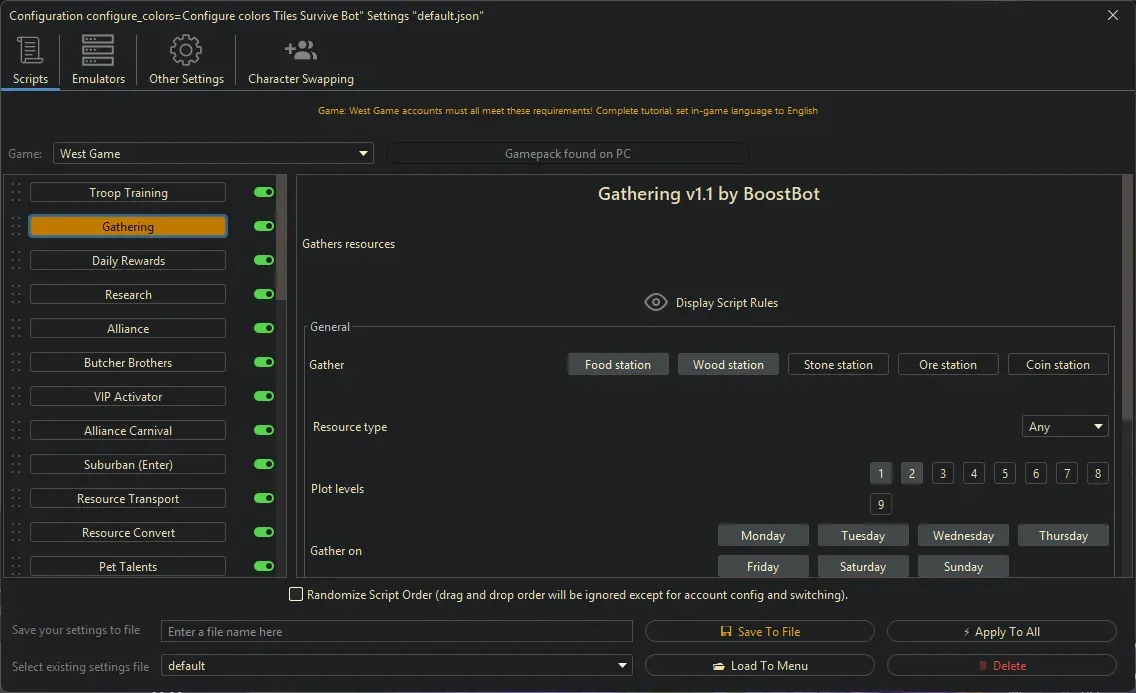
Task: Expand the Game selection dropdown
Action: pos(363,154)
